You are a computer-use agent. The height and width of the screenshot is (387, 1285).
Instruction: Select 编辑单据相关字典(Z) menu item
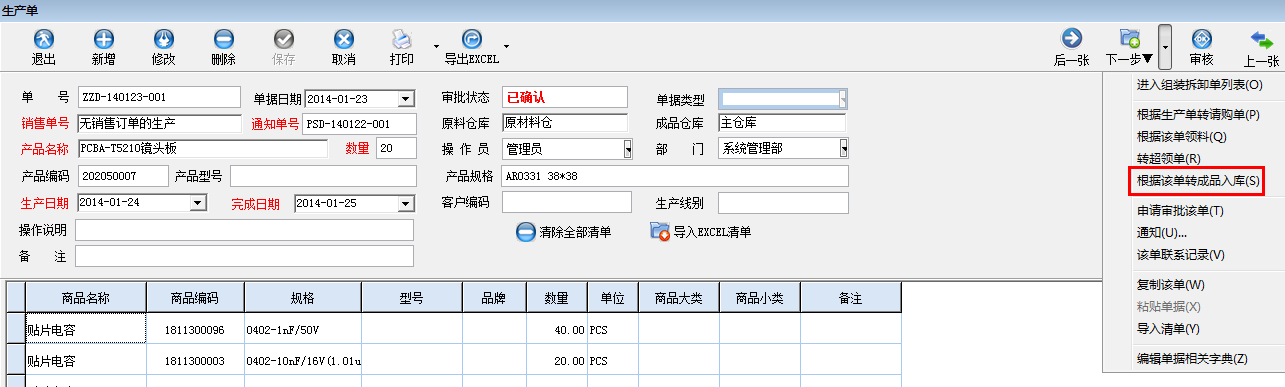pyautogui.click(x=1192, y=359)
